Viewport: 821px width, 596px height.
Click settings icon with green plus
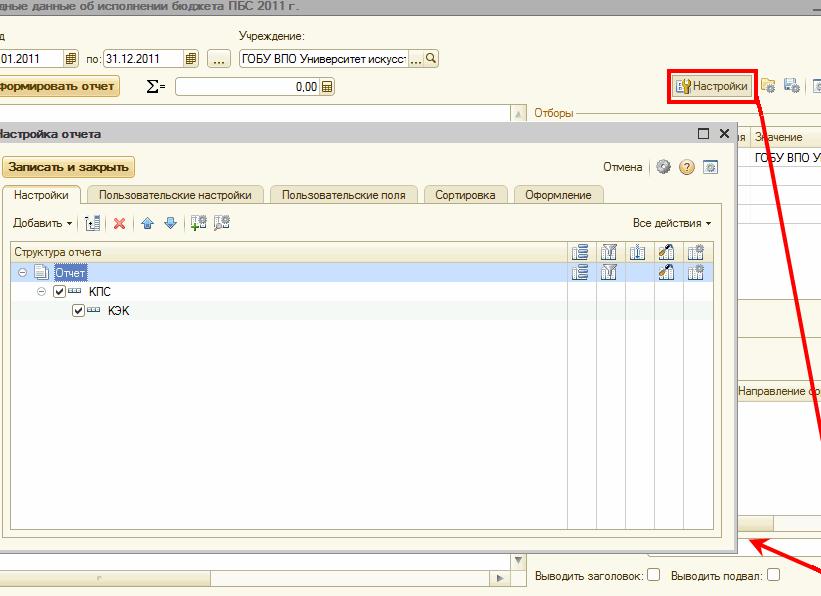pos(198,223)
